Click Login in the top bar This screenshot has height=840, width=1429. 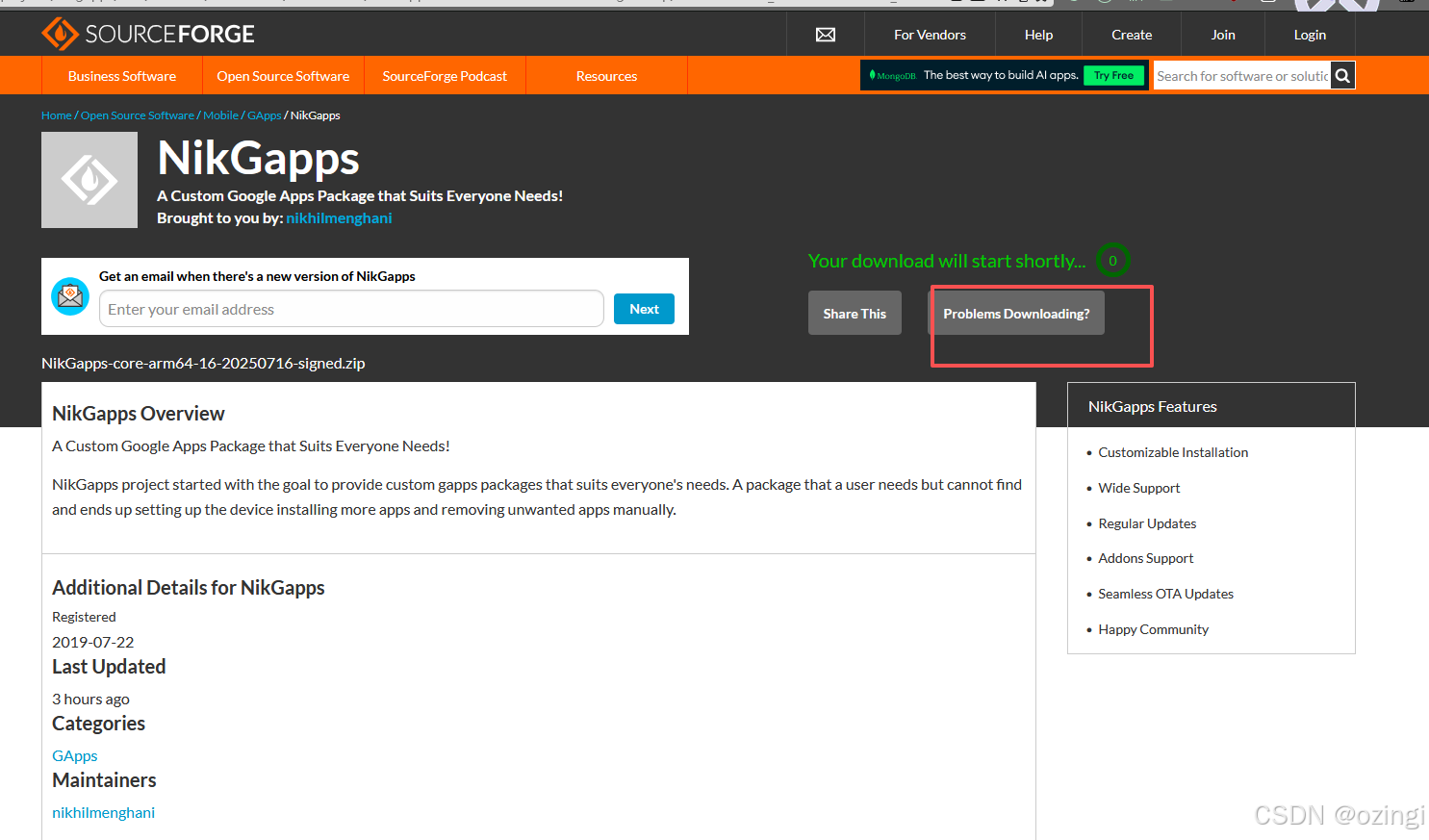[x=1310, y=35]
